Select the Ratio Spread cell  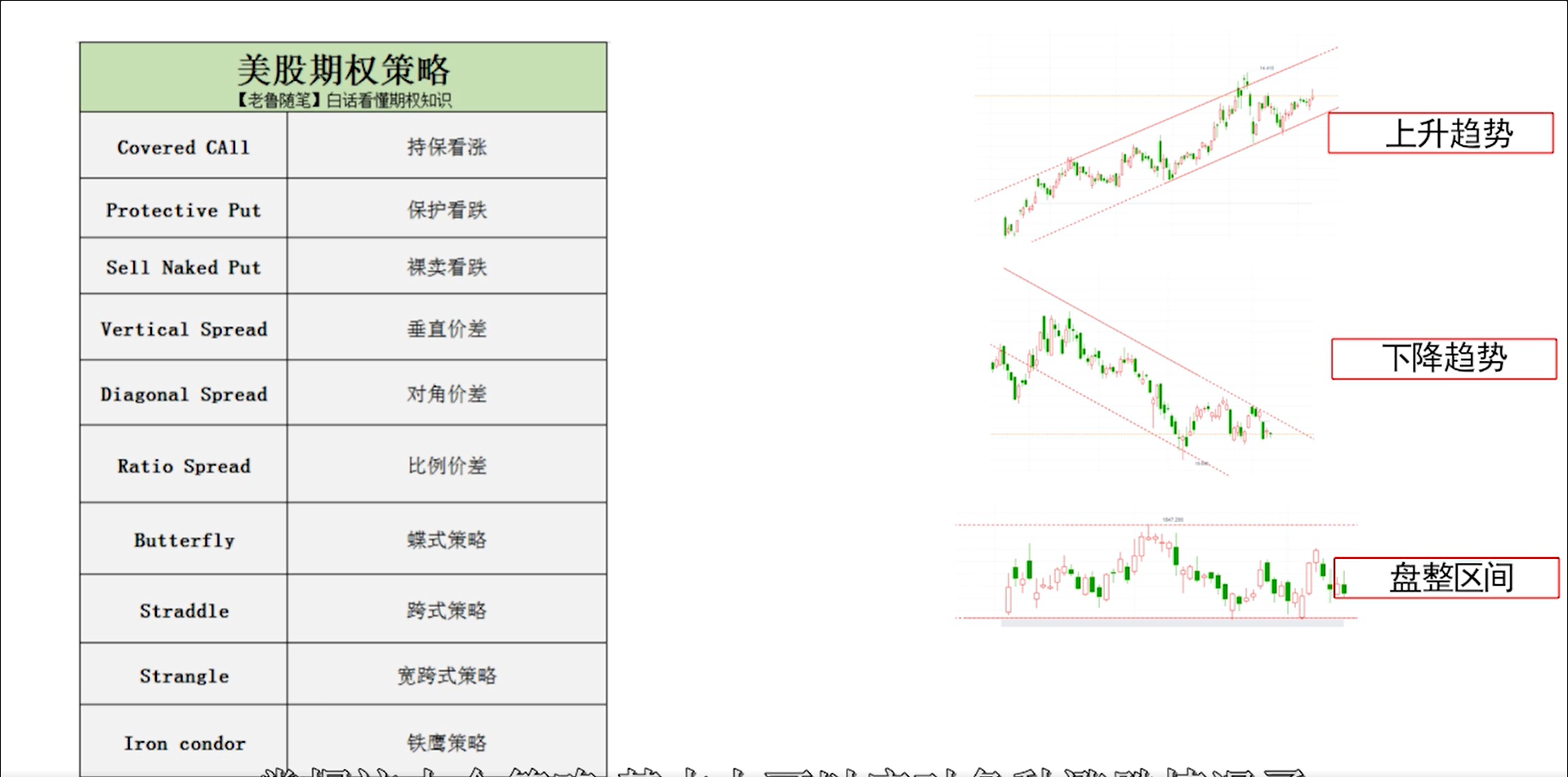coord(184,464)
